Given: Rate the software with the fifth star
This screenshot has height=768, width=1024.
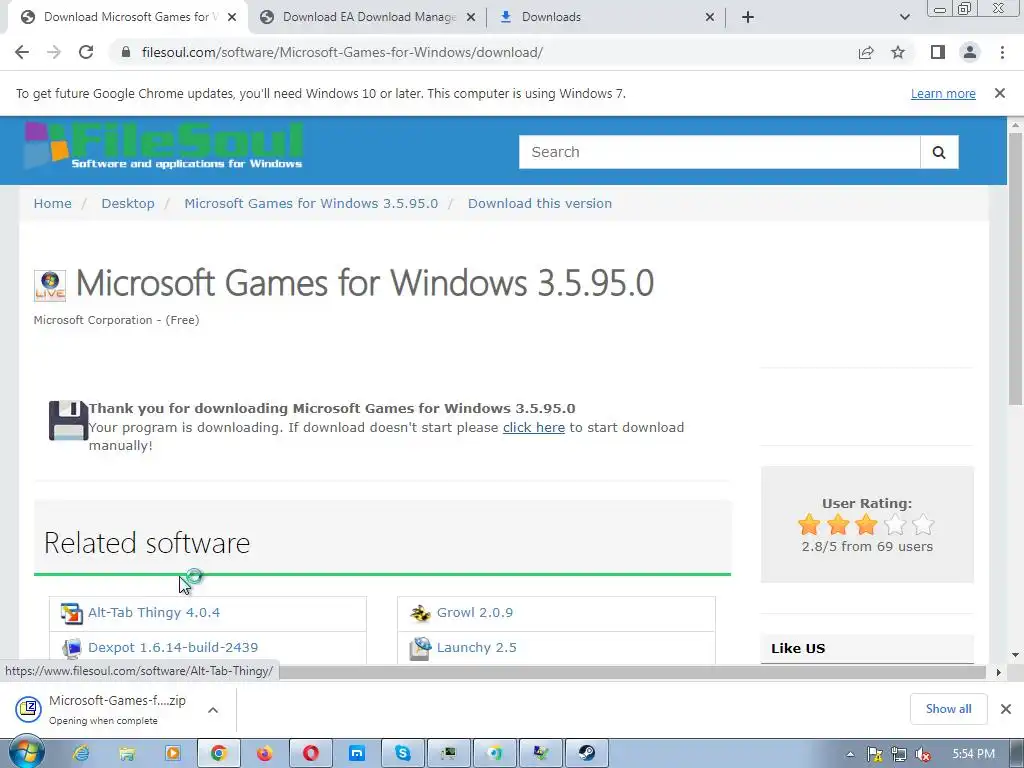Looking at the screenshot, I should tap(923, 524).
